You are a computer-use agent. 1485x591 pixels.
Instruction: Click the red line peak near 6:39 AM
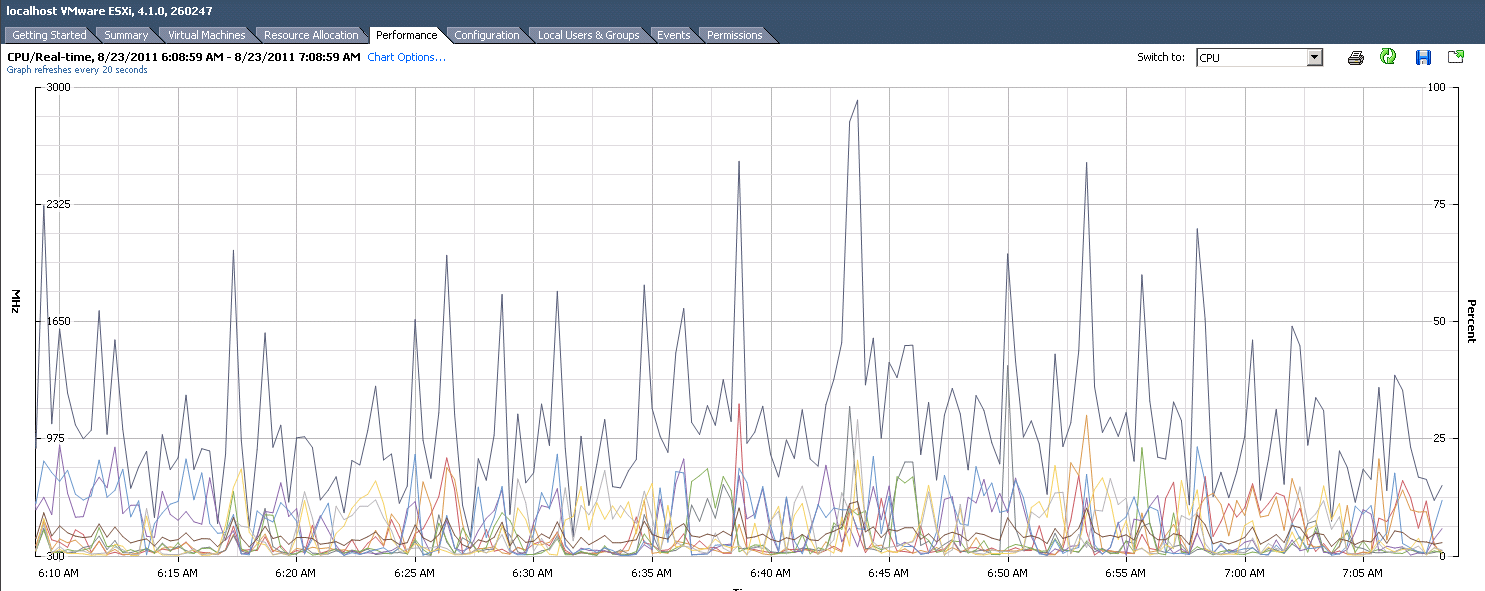click(x=738, y=404)
